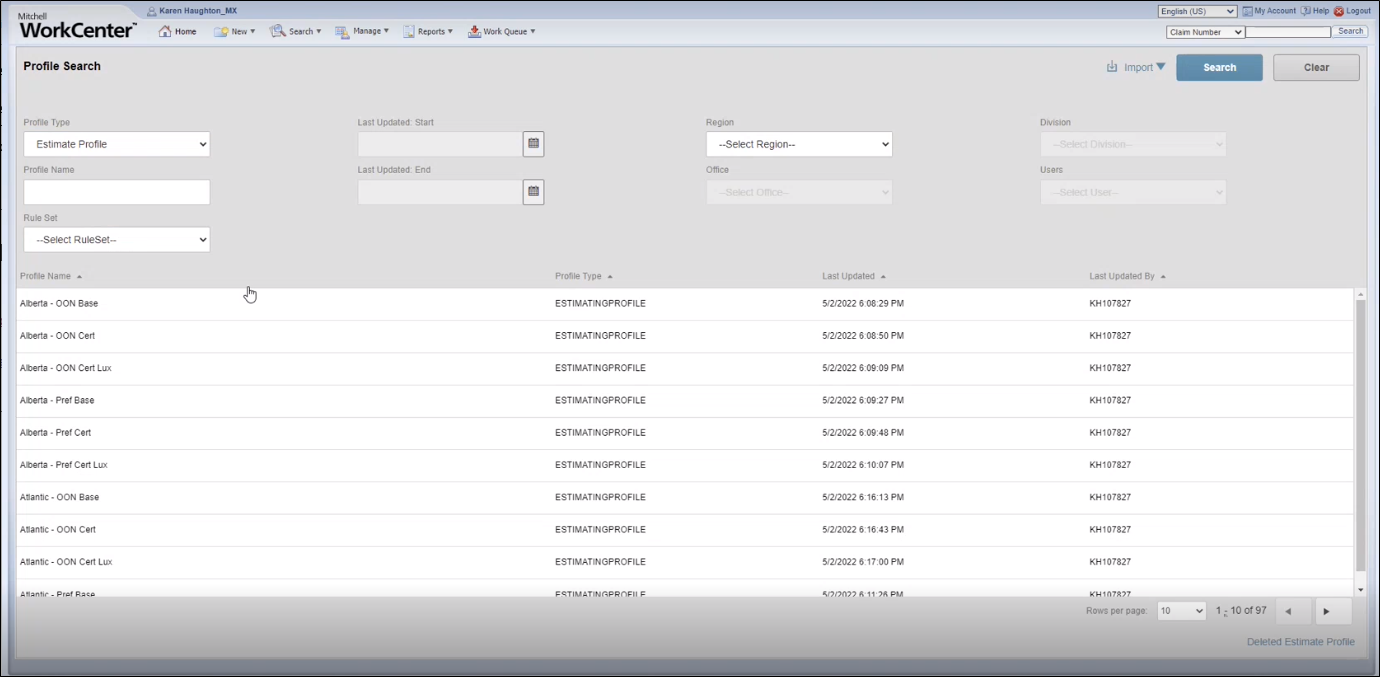Open the Select Region dropdown

tap(799, 144)
